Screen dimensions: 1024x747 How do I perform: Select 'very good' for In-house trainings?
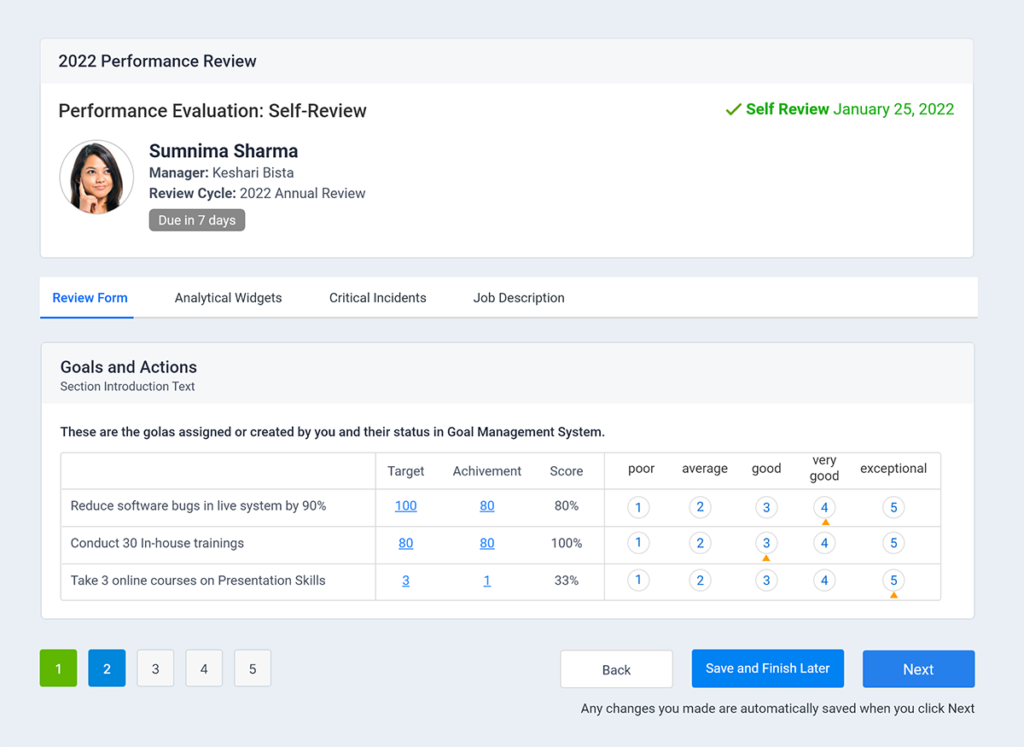point(824,543)
